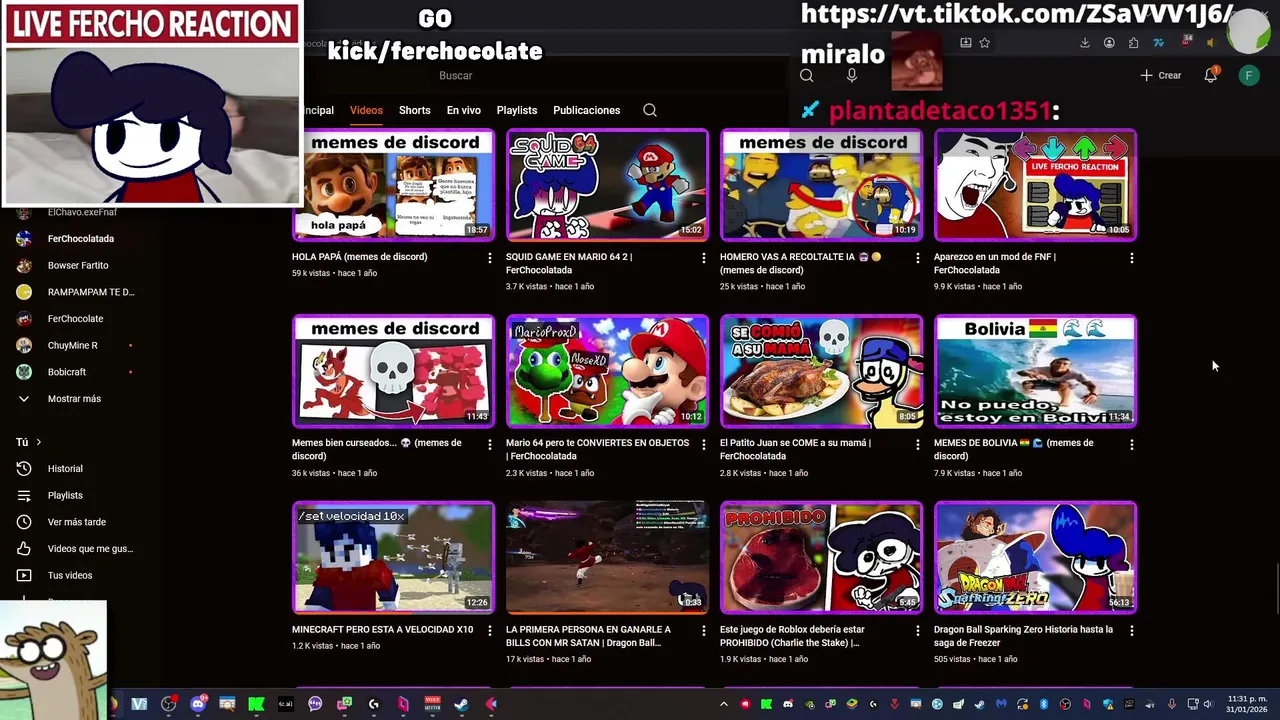Switch to the Publicaciones tab
The width and height of the screenshot is (1280, 720).
586,110
